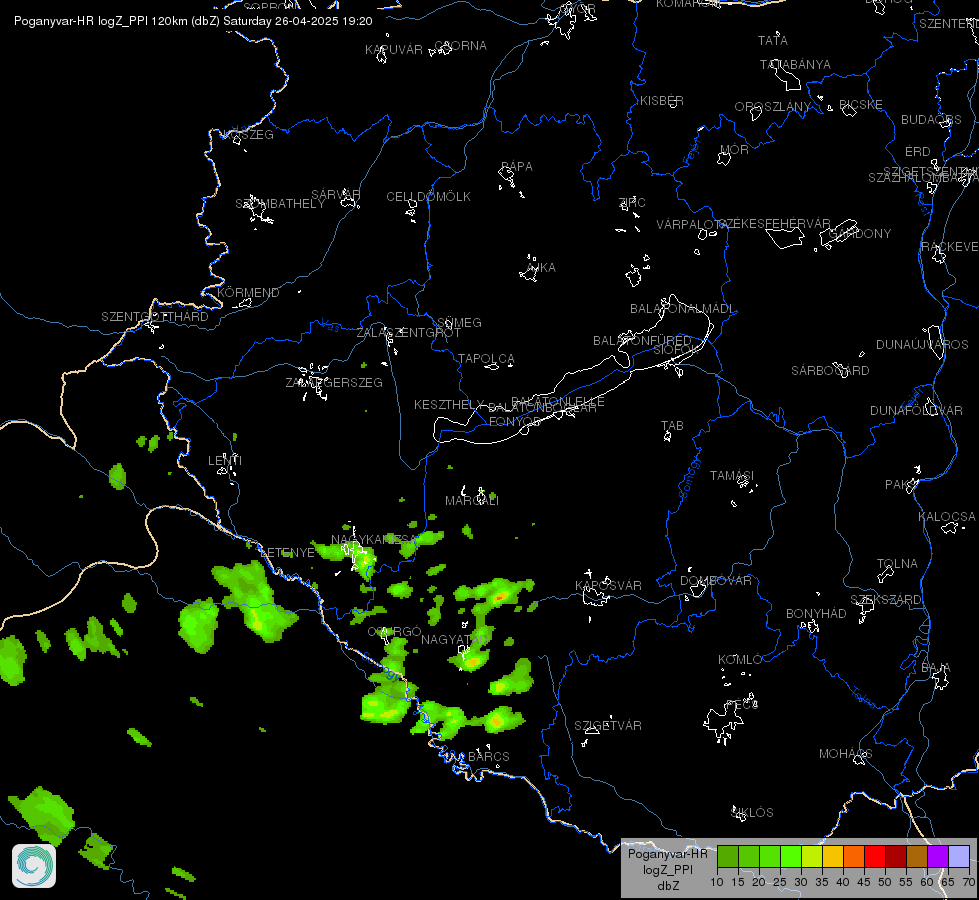Click the SZÉKESFEHÉRVÁR city label

click(x=775, y=224)
